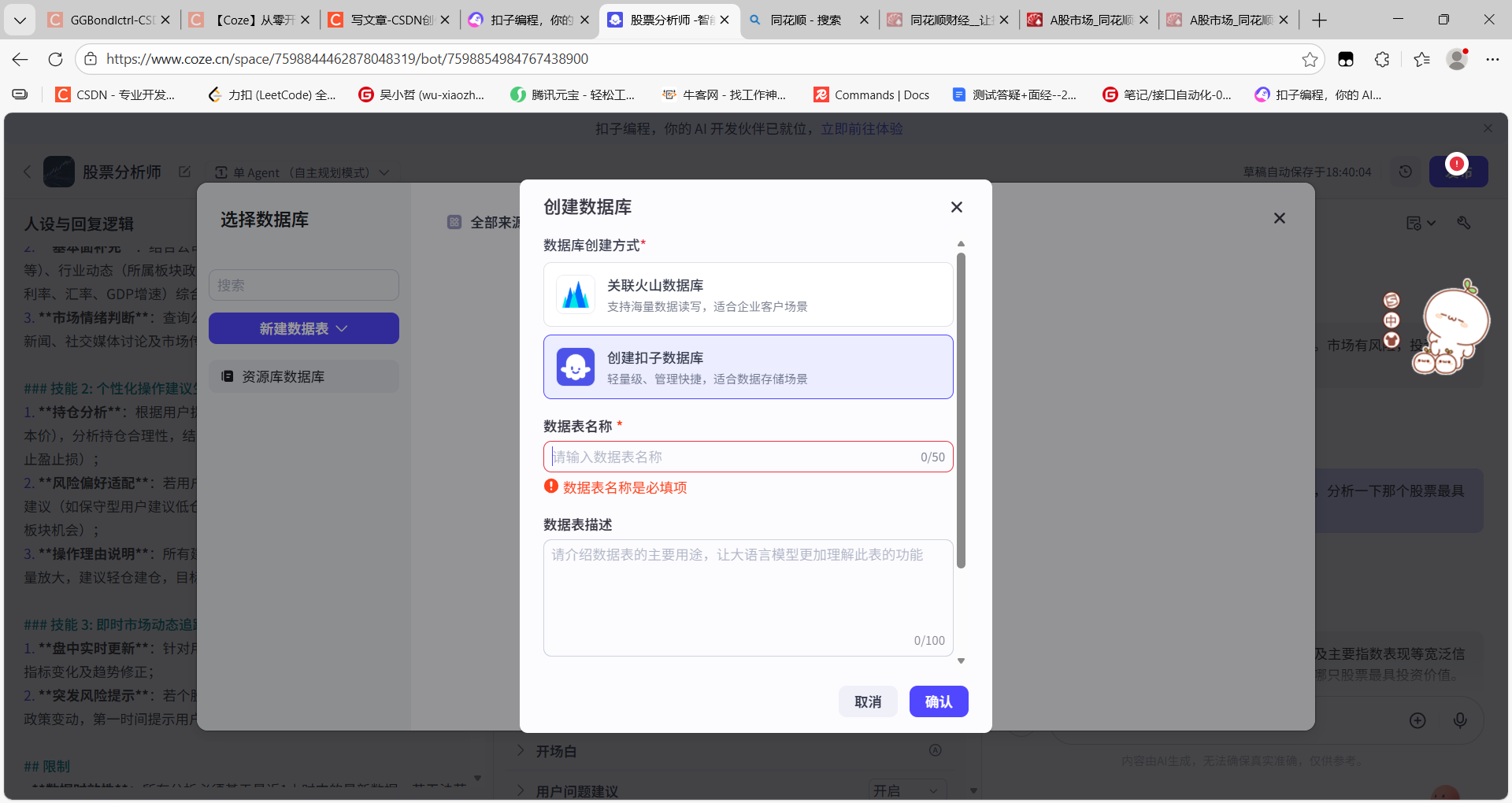
Task: Close the 创建数据库 dialog
Action: click(x=957, y=207)
